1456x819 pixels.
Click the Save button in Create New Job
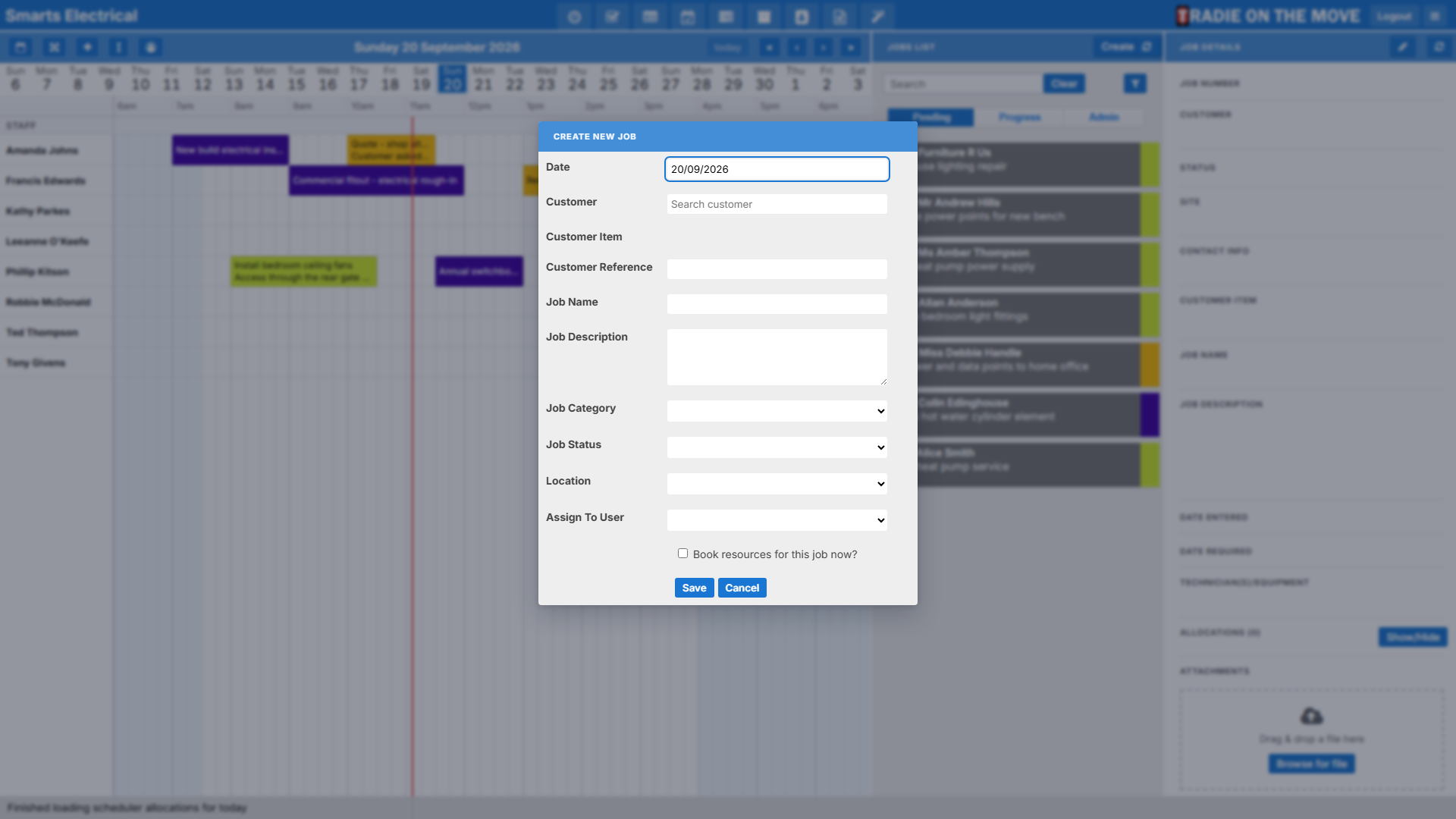[694, 588]
